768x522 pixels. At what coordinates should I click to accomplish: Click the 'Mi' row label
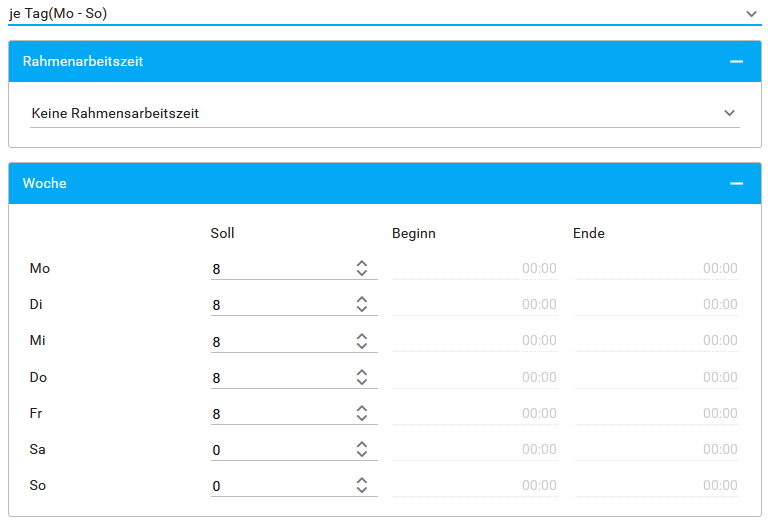tap(38, 340)
